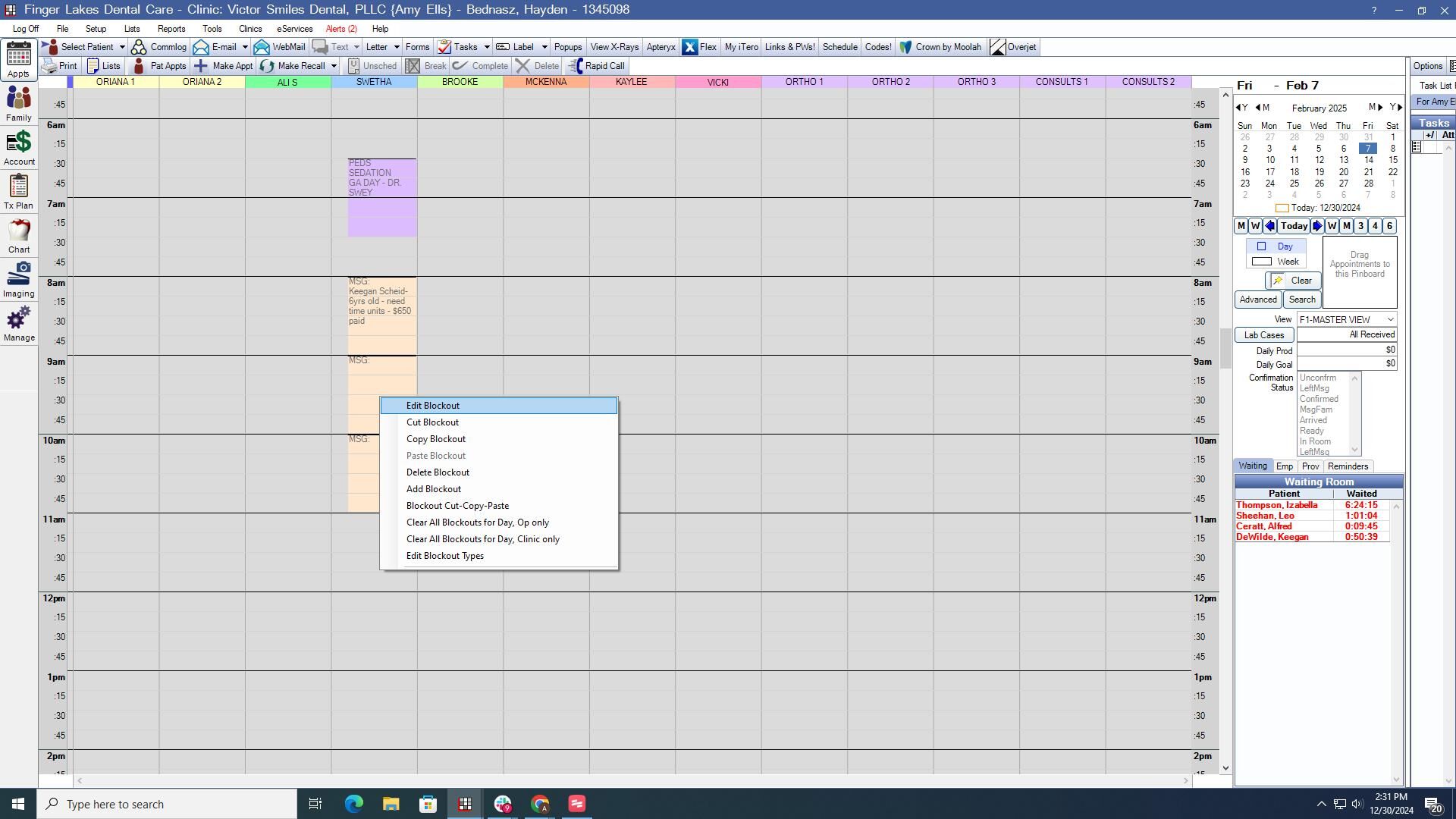Click the Lab Cases button
1456x819 pixels.
point(1264,335)
